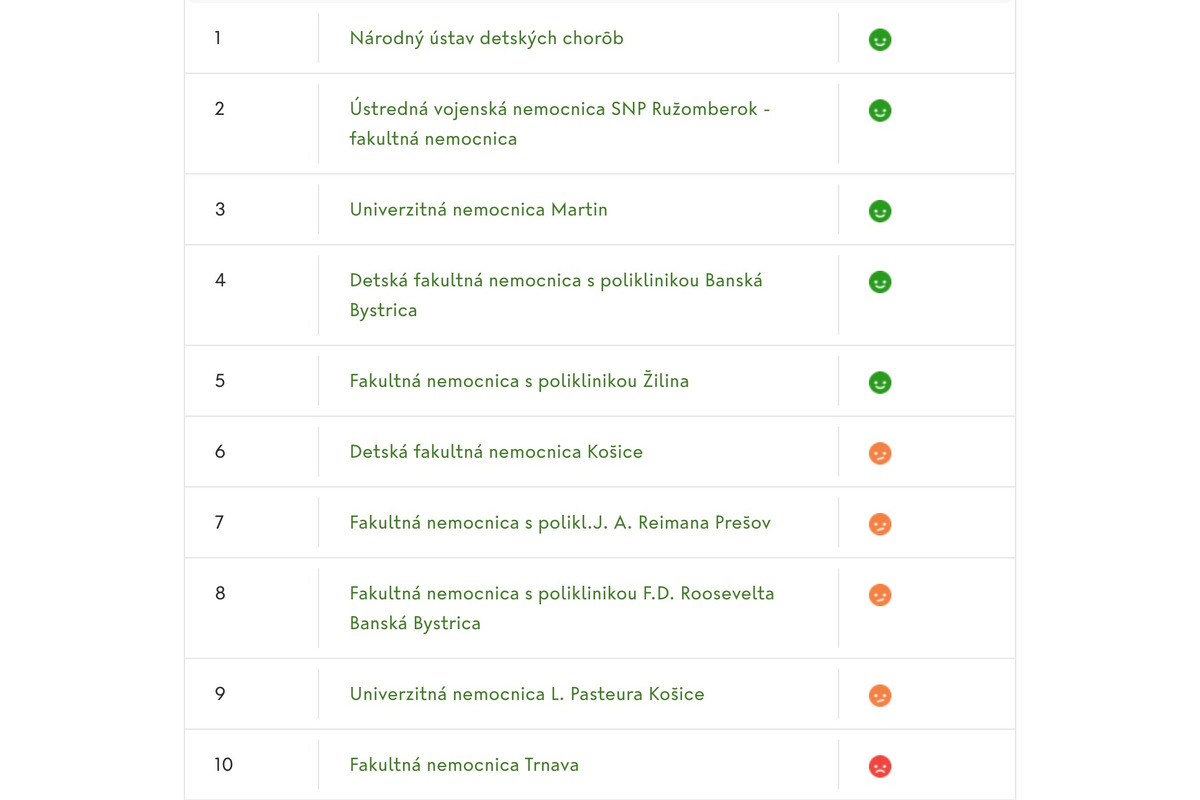Click green smiley beside Ružomberok military hospital
The width and height of the screenshot is (1200, 800).
pyautogui.click(x=880, y=111)
